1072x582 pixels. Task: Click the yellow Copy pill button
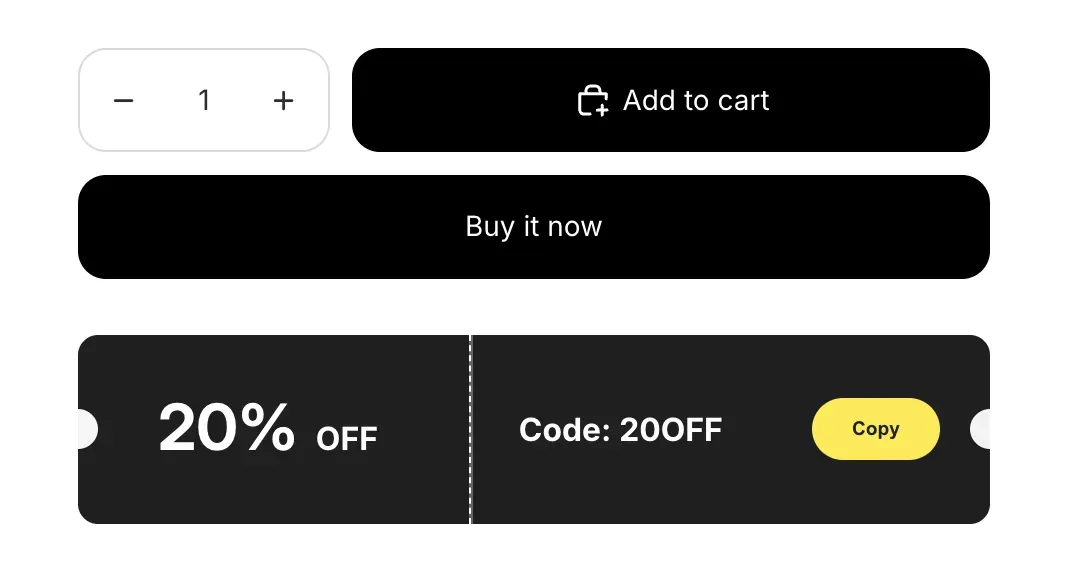875,428
